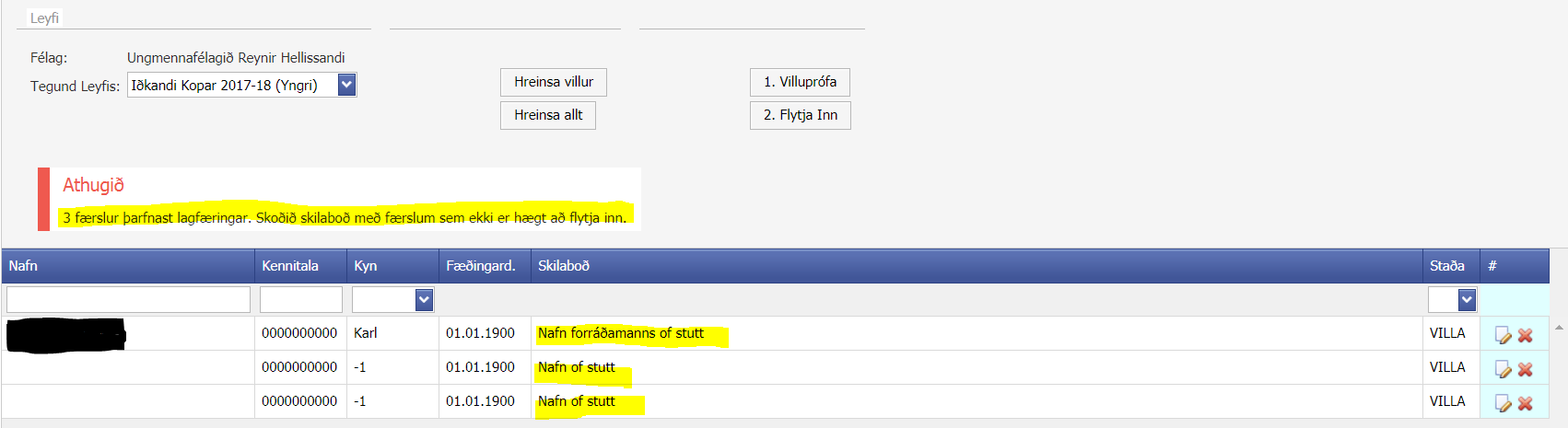The image size is (1568, 428).
Task: Run the 1. Villuprófa button
Action: coord(800,82)
